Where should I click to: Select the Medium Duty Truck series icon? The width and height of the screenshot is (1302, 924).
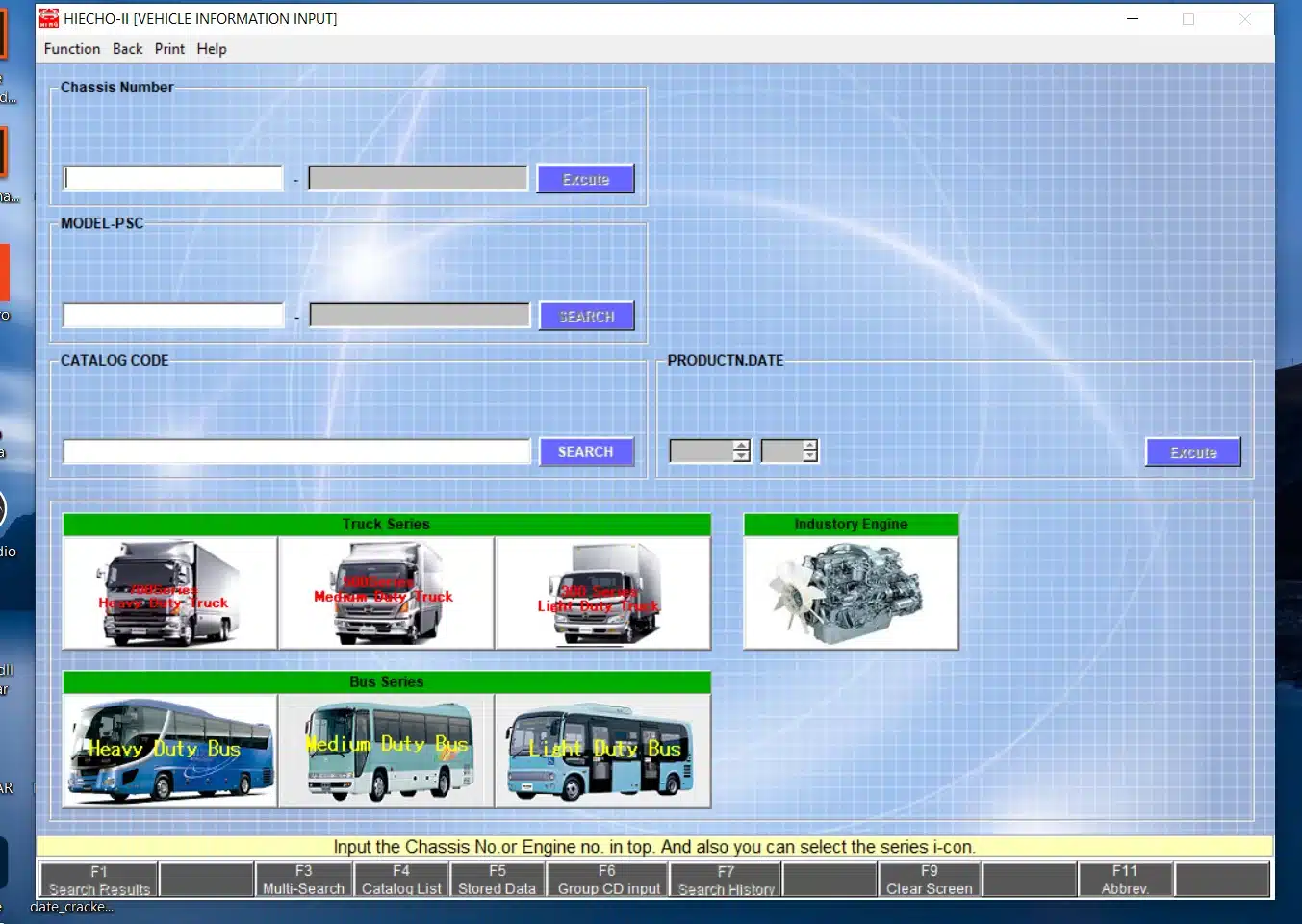coord(386,592)
